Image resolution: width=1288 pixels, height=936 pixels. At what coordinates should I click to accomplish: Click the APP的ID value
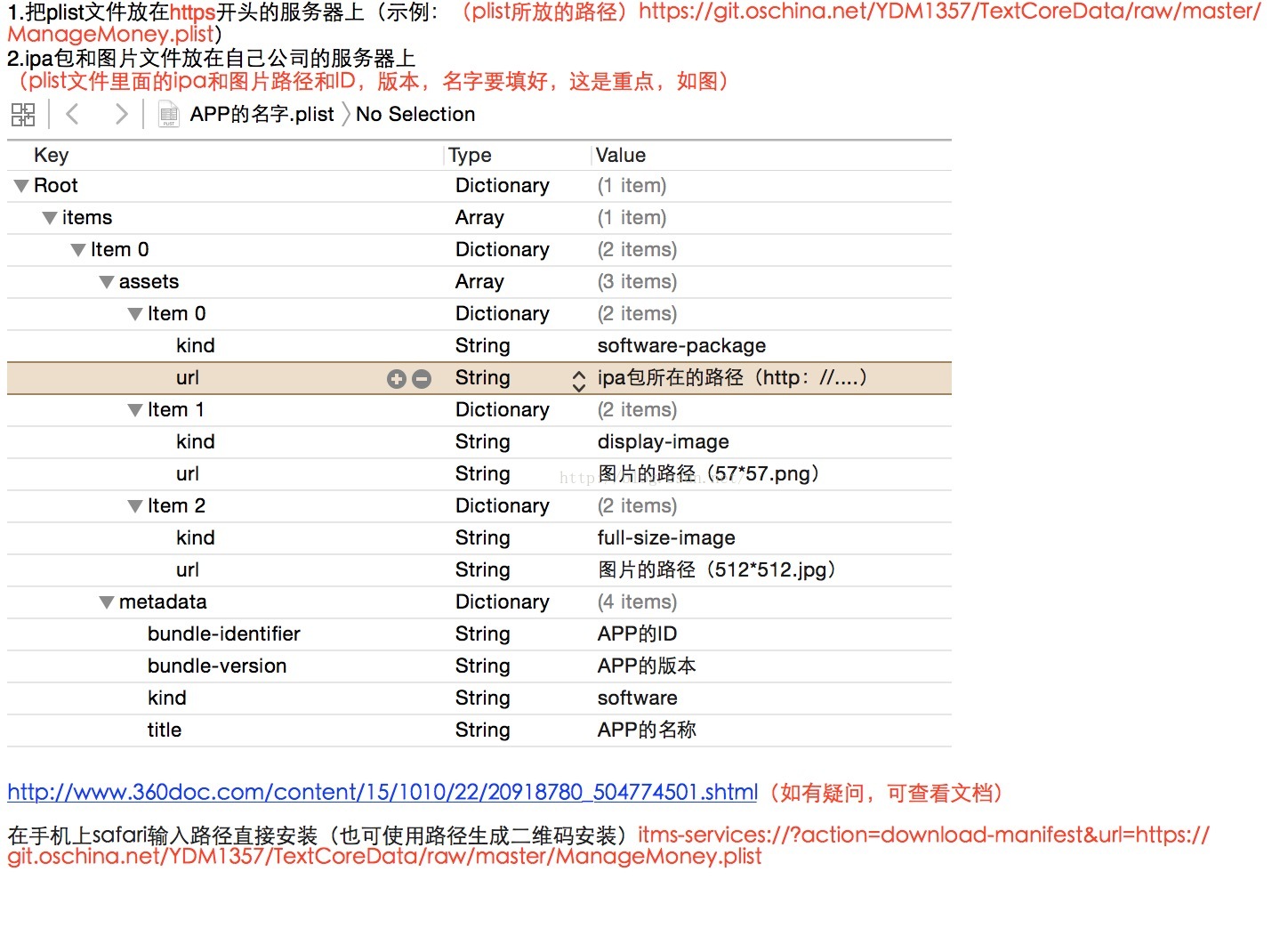point(637,634)
